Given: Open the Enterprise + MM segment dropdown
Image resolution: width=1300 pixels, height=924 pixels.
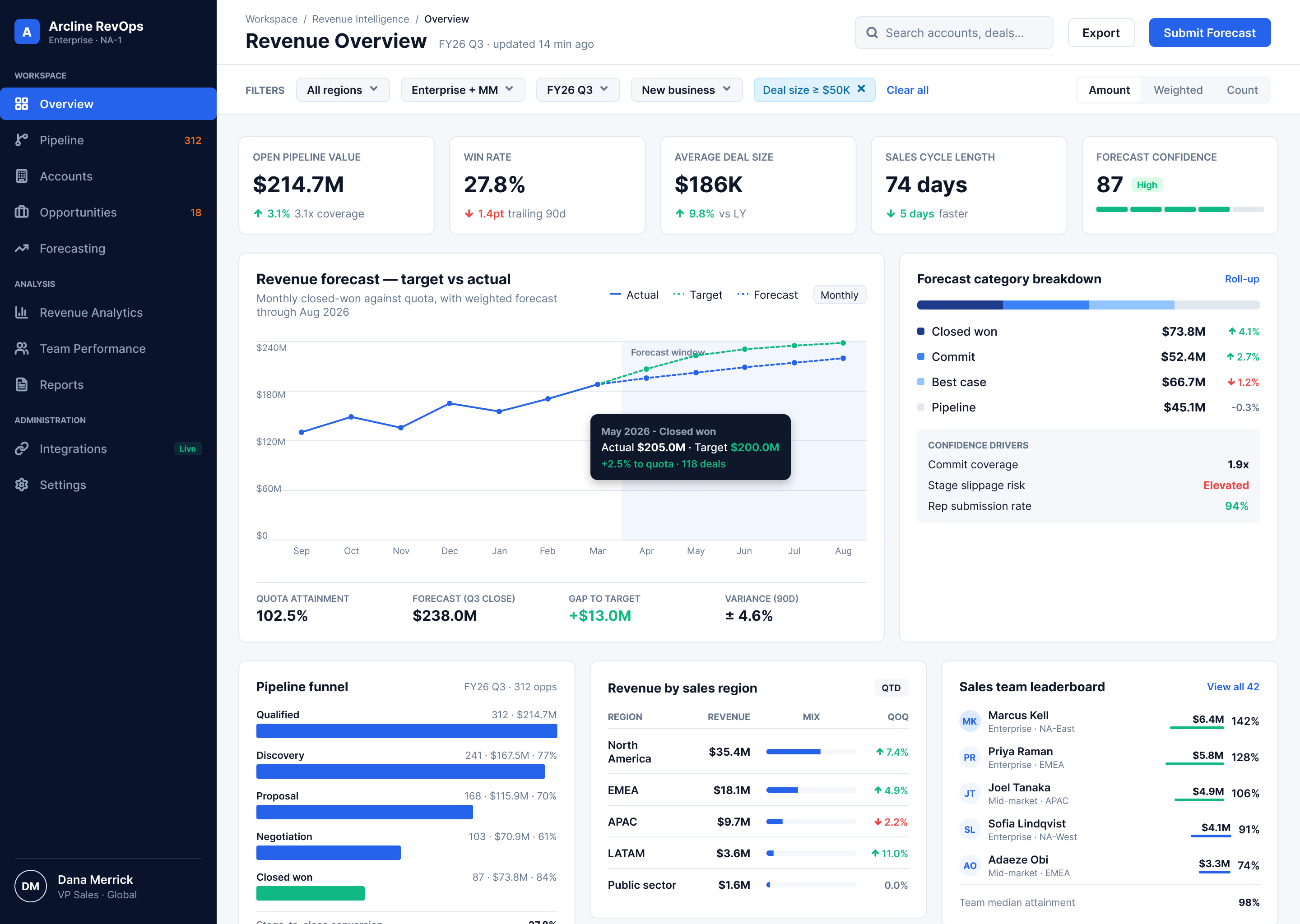Looking at the screenshot, I should [x=463, y=90].
